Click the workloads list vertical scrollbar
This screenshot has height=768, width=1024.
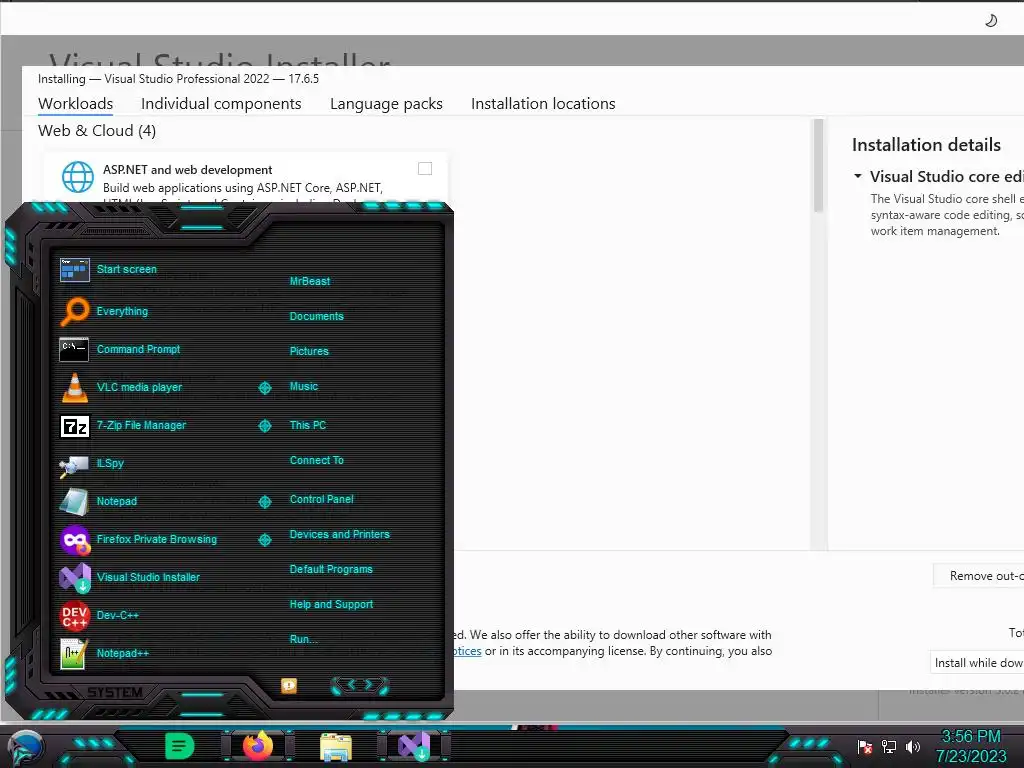[x=818, y=165]
